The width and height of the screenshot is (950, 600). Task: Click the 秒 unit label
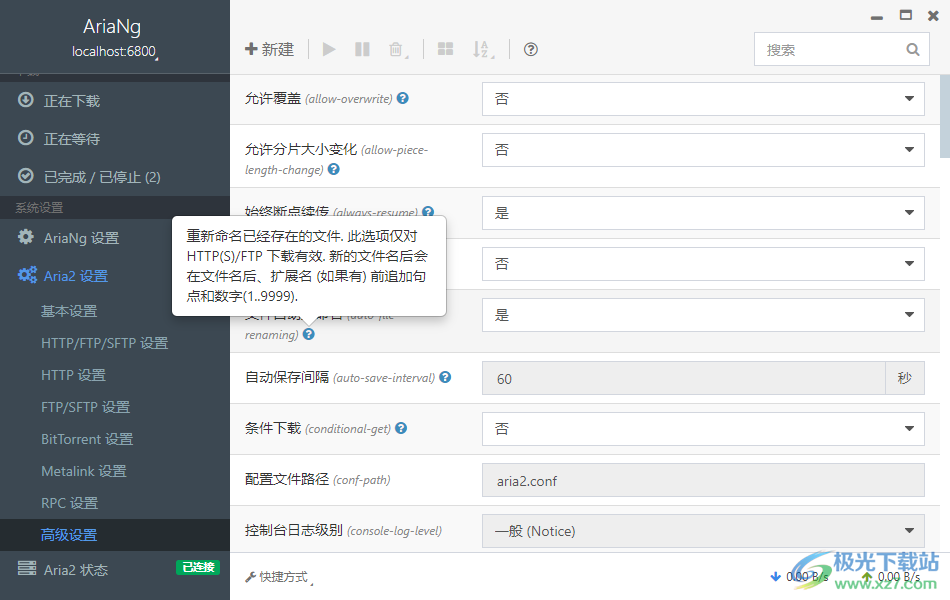pos(905,378)
